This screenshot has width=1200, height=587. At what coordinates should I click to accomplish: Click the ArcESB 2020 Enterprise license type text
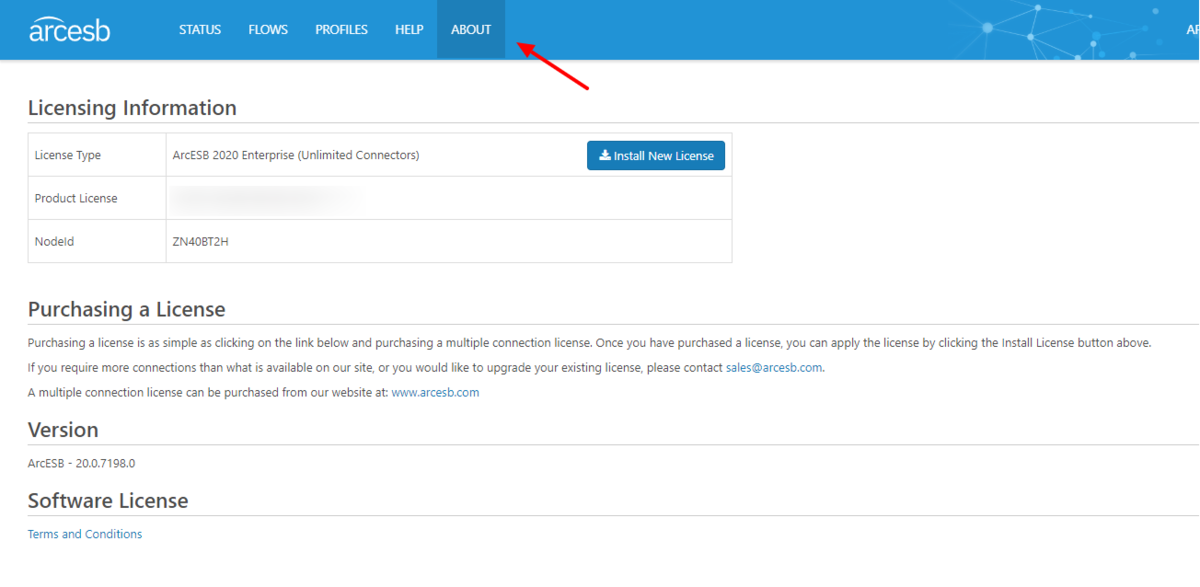tap(296, 155)
